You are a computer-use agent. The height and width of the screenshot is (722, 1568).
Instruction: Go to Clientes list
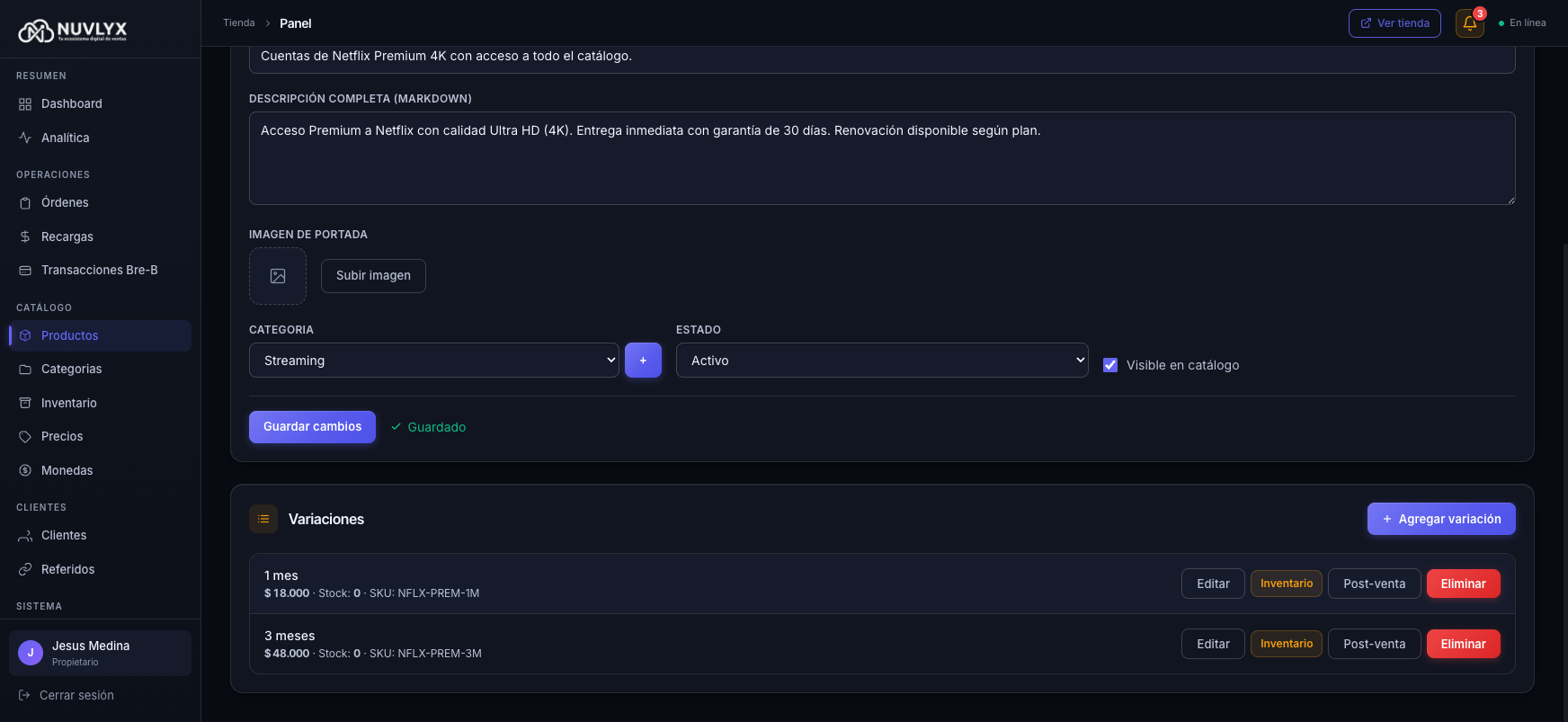click(x=100, y=536)
